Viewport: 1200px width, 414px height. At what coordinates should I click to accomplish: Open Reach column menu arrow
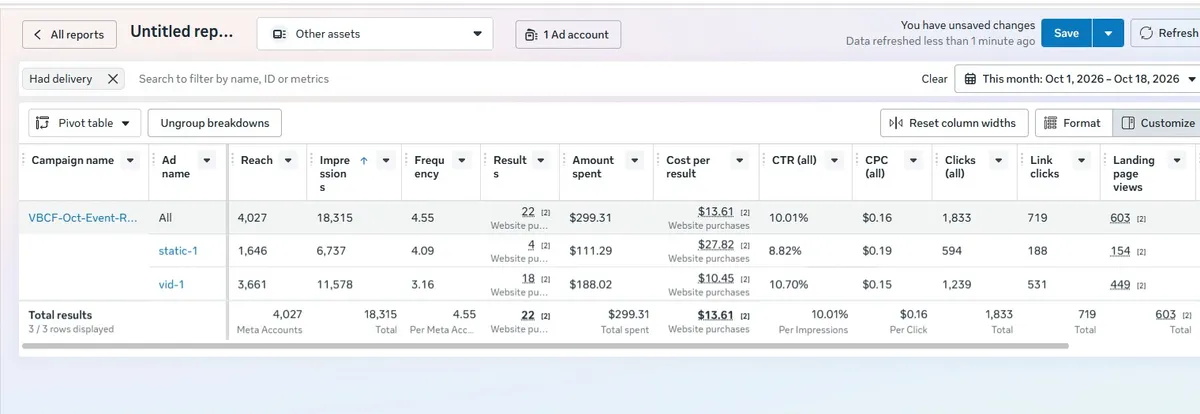coord(288,160)
